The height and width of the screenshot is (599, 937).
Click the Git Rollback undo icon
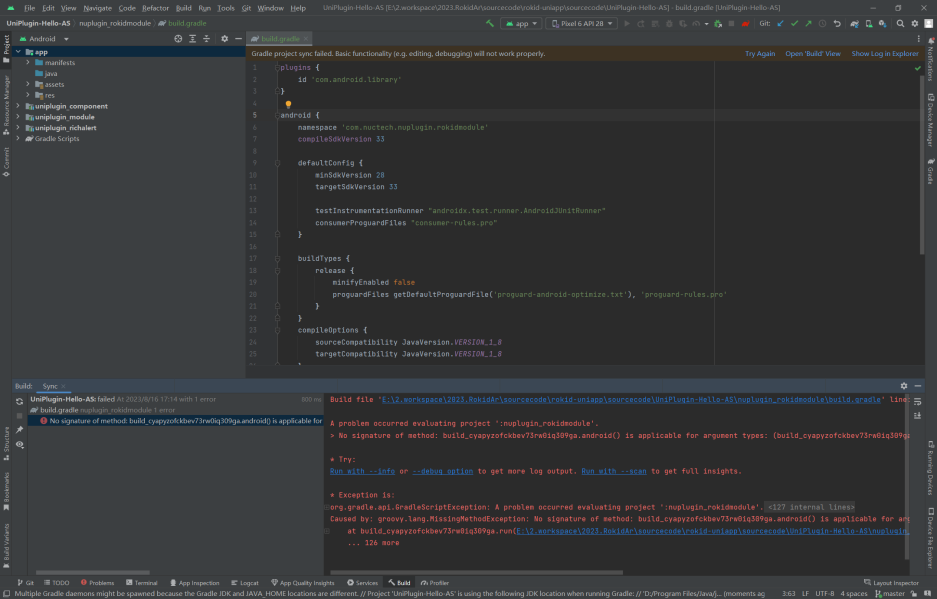pos(837,23)
